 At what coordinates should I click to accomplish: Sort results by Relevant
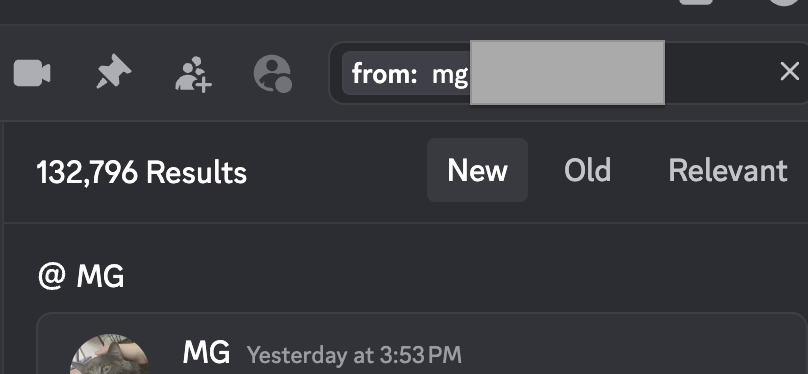728,170
